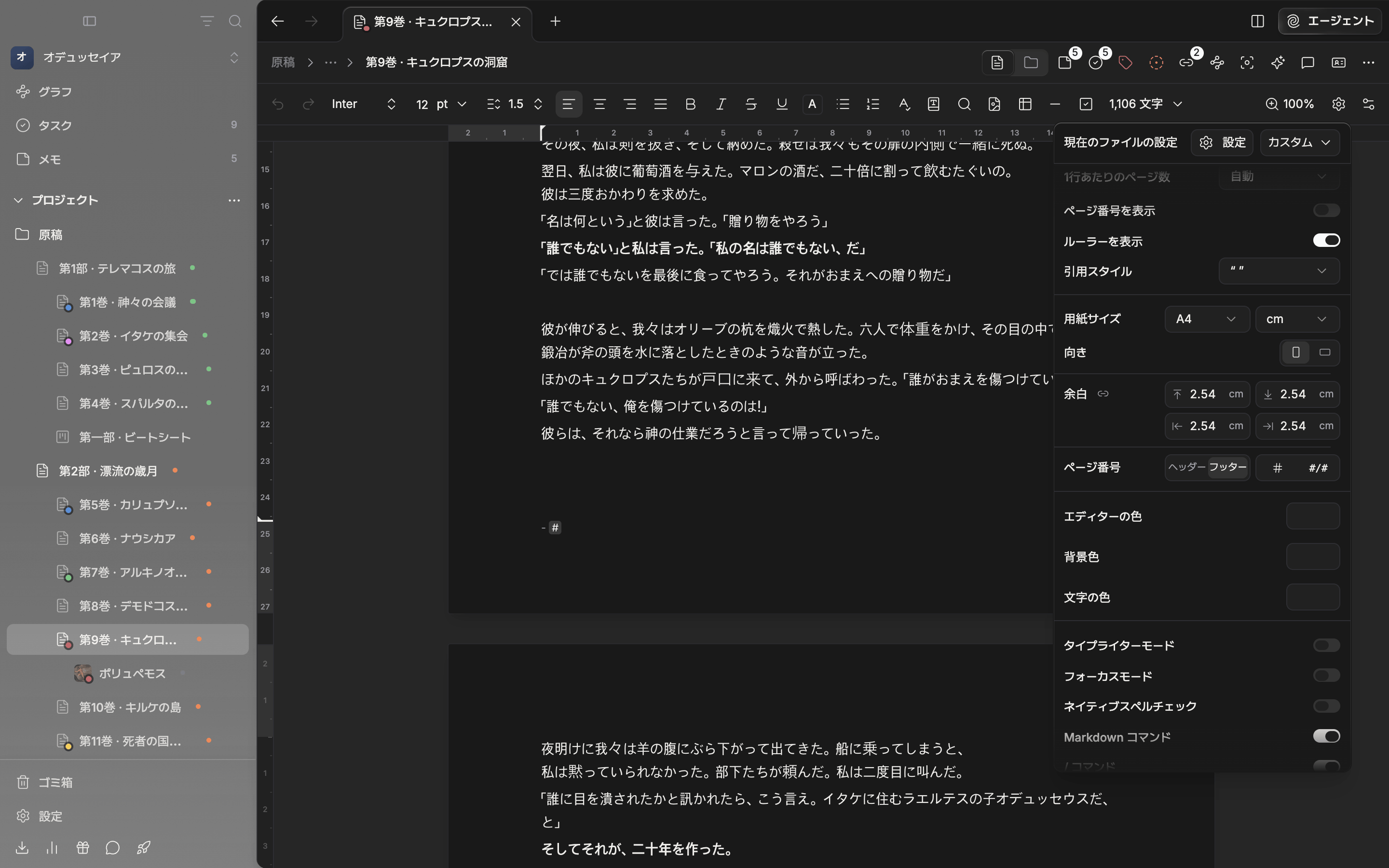The height and width of the screenshot is (868, 1389).
Task: Click the 原稿 breadcrumb link
Action: pos(283,63)
